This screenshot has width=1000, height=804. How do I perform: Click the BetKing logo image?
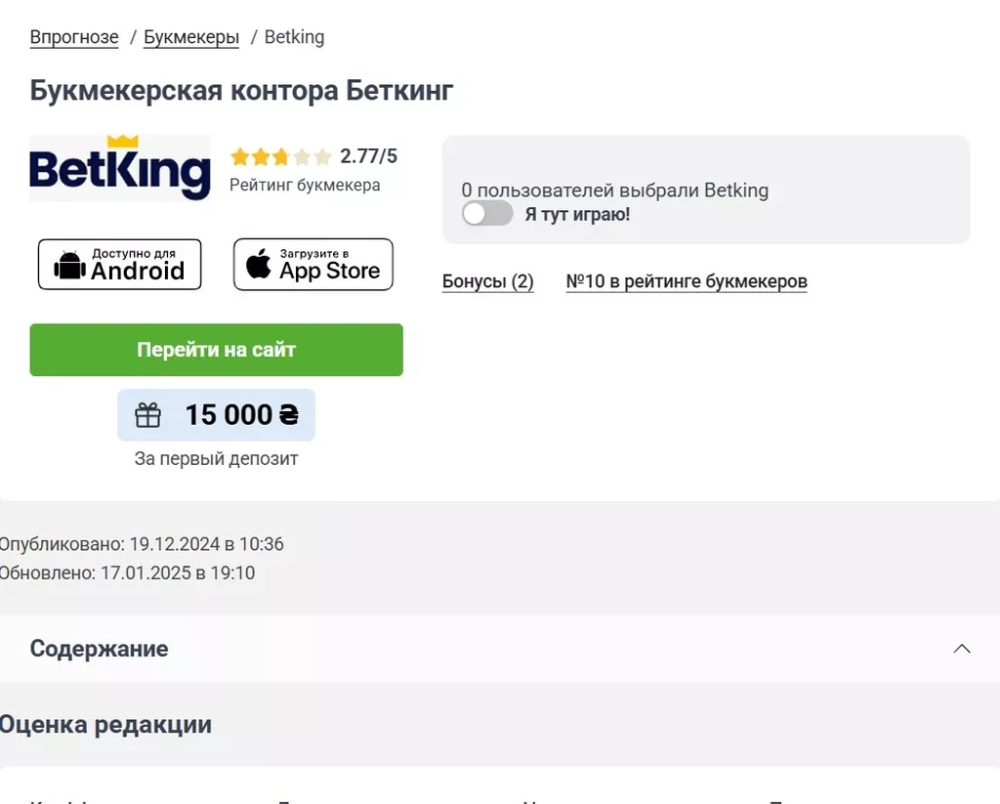coord(120,168)
